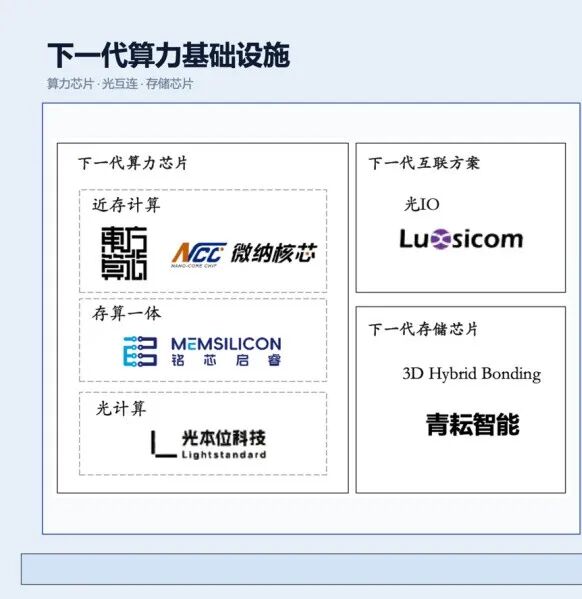582x599 pixels.
Task: Select the 微纳核芯 brand text
Action: pyautogui.click(x=274, y=253)
